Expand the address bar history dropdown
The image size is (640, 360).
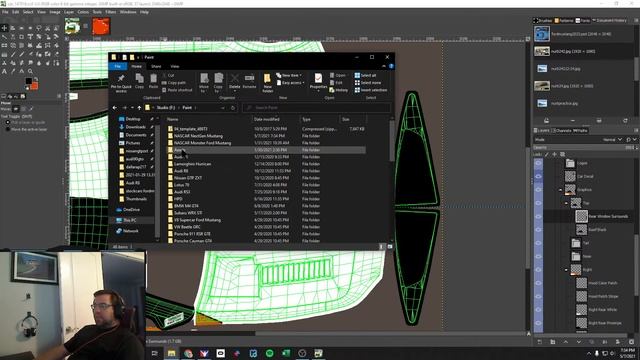223,108
